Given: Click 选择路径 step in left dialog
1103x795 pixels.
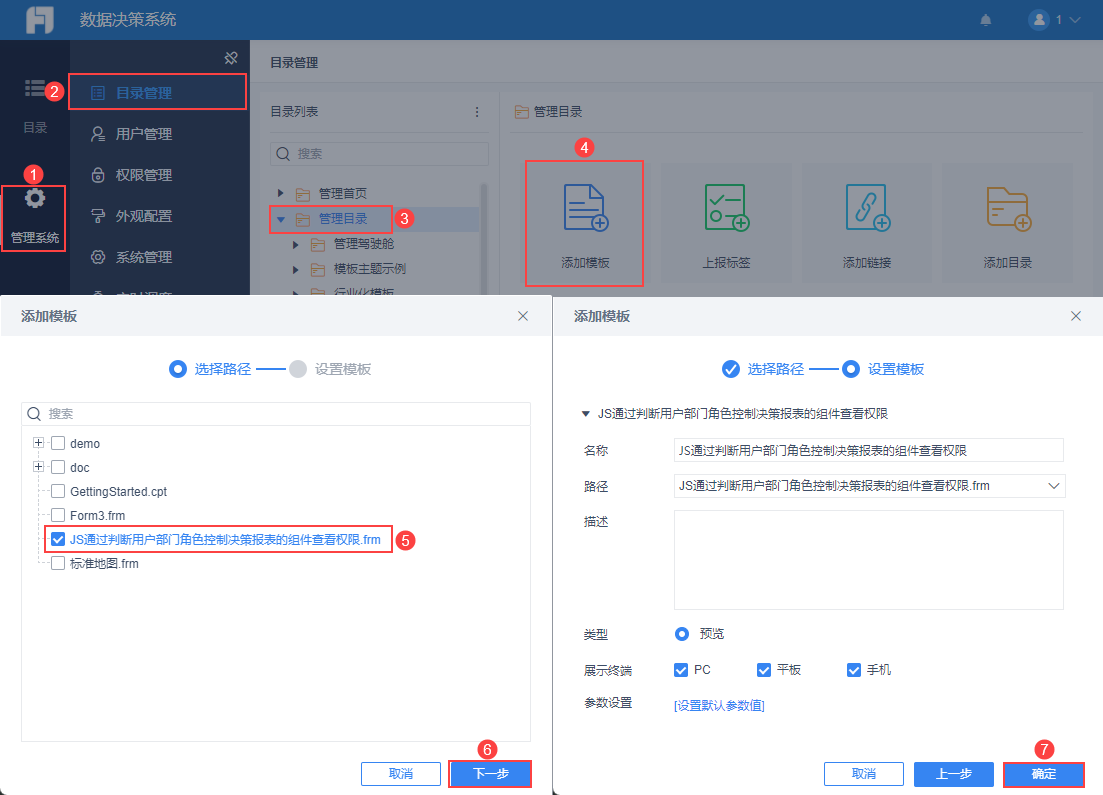Looking at the screenshot, I should [x=210, y=369].
